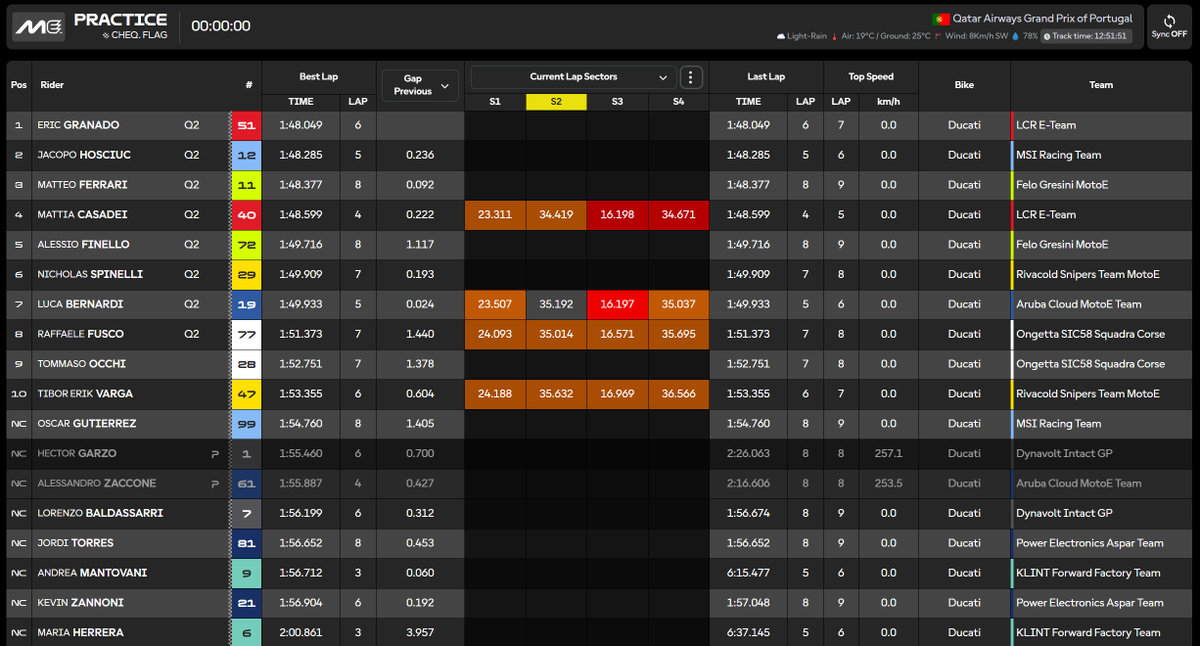Viewport: 1200px width, 646px height.
Task: Open the three-dots sector options menu
Action: coord(691,77)
